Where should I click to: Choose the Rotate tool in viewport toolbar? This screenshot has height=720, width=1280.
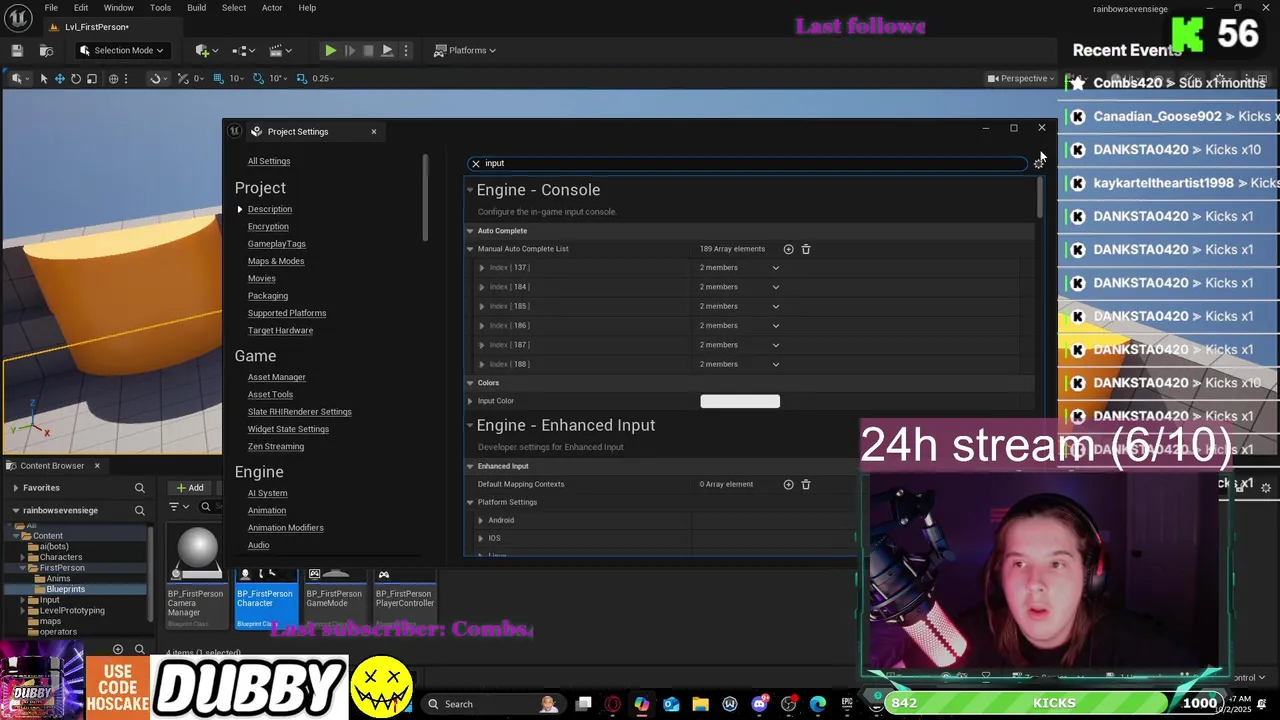point(76,78)
